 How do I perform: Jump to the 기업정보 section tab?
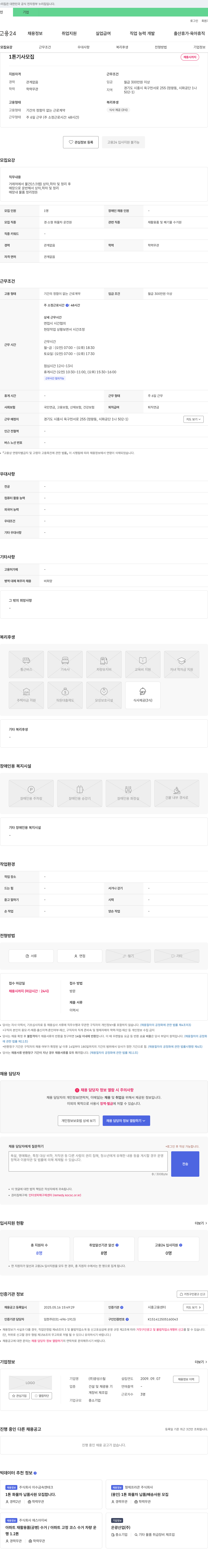tap(200, 47)
